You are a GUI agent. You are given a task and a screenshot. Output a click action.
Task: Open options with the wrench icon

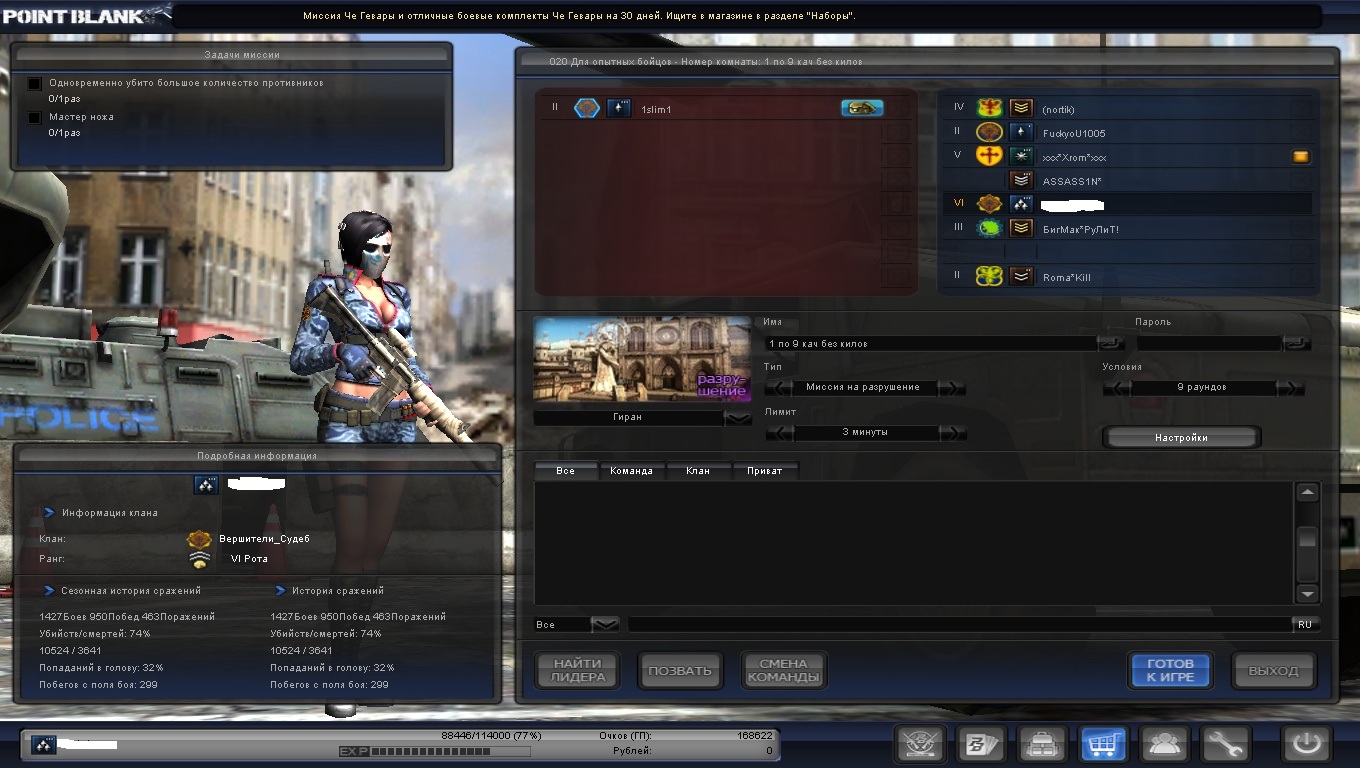1226,744
